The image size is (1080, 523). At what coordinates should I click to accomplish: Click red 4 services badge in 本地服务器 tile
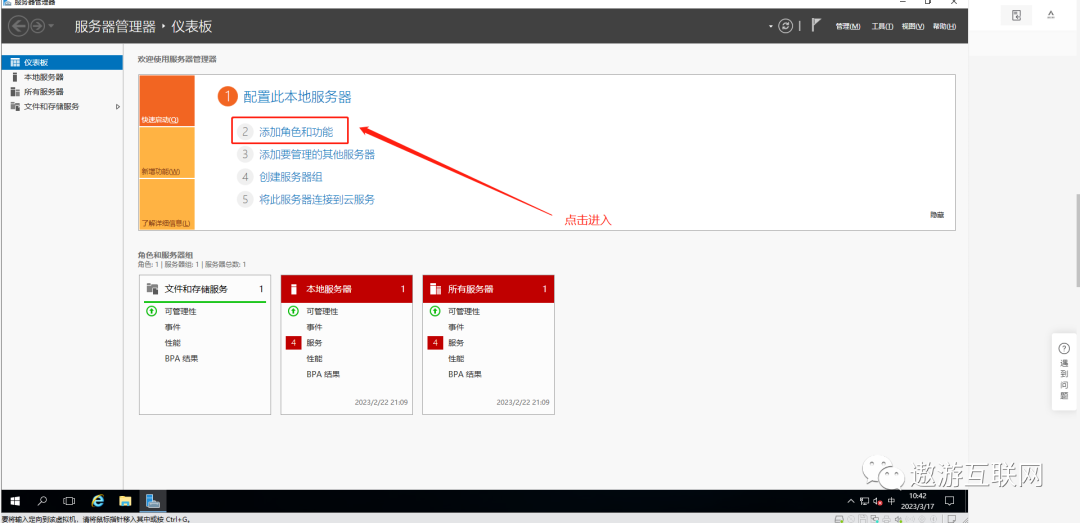point(293,342)
